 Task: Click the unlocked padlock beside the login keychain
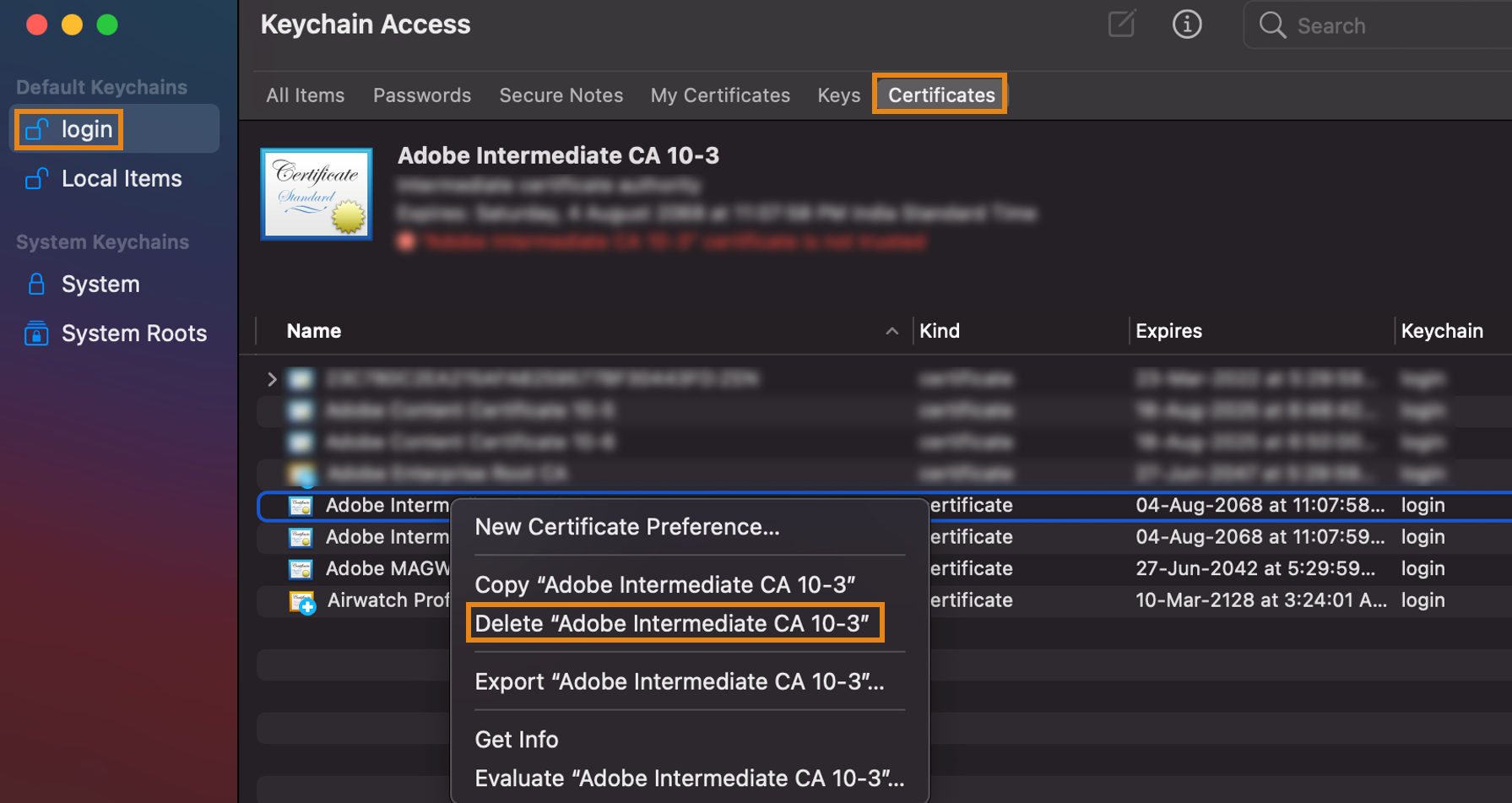point(36,128)
